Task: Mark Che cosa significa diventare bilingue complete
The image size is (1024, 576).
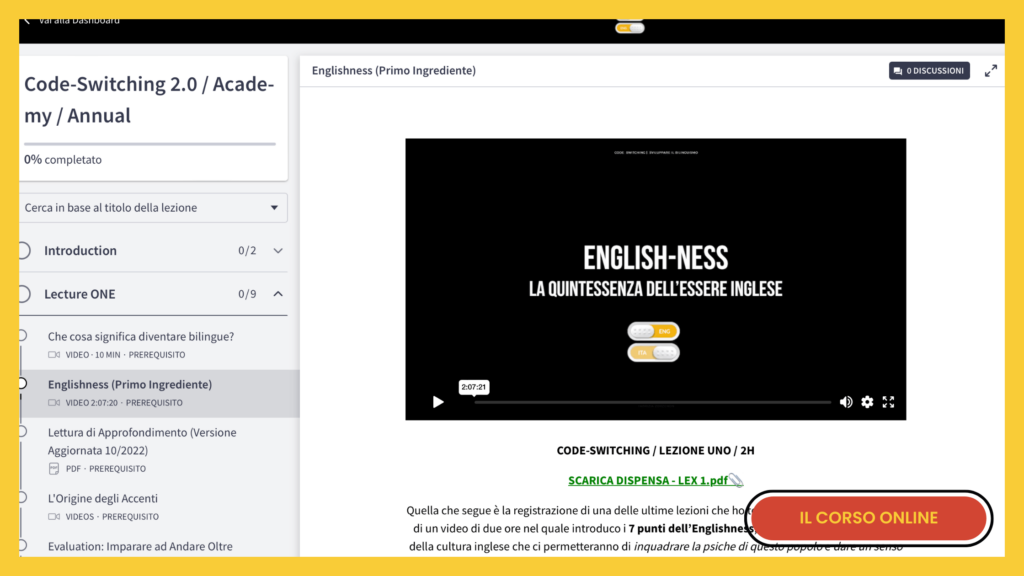Action: click(x=23, y=336)
